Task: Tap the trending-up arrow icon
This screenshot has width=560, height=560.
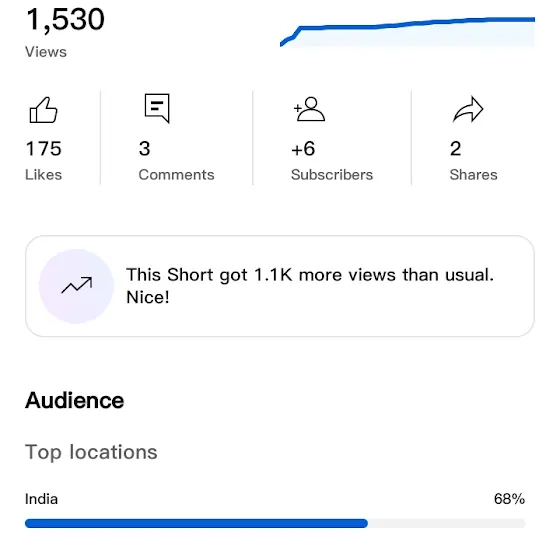Action: point(76,286)
